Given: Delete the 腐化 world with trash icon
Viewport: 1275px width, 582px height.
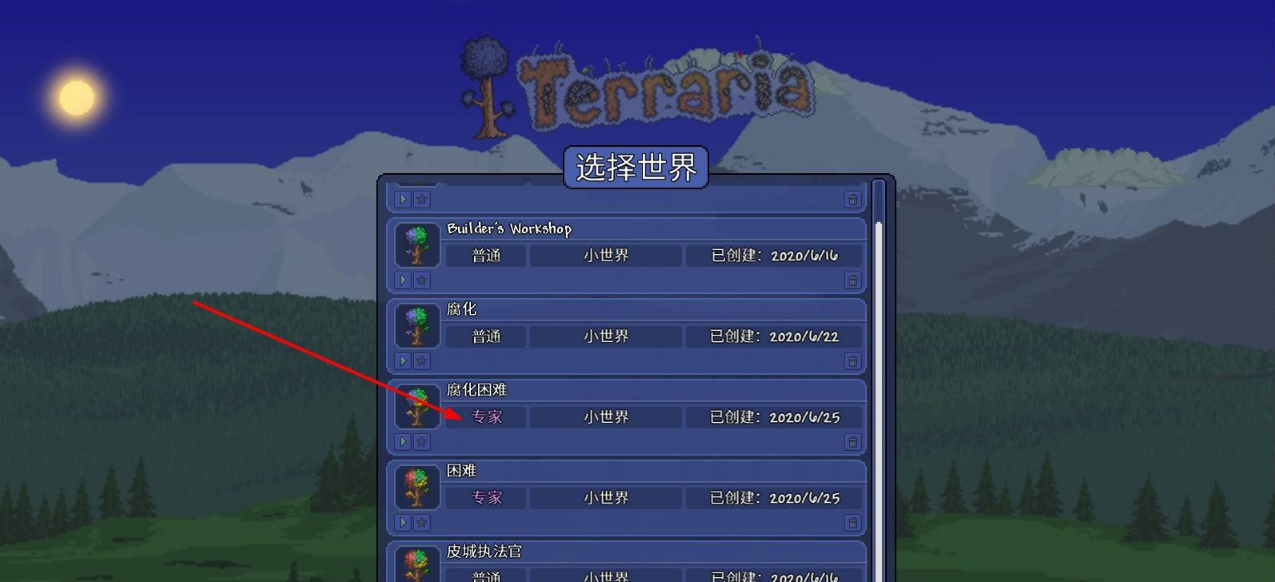Looking at the screenshot, I should coord(852,361).
